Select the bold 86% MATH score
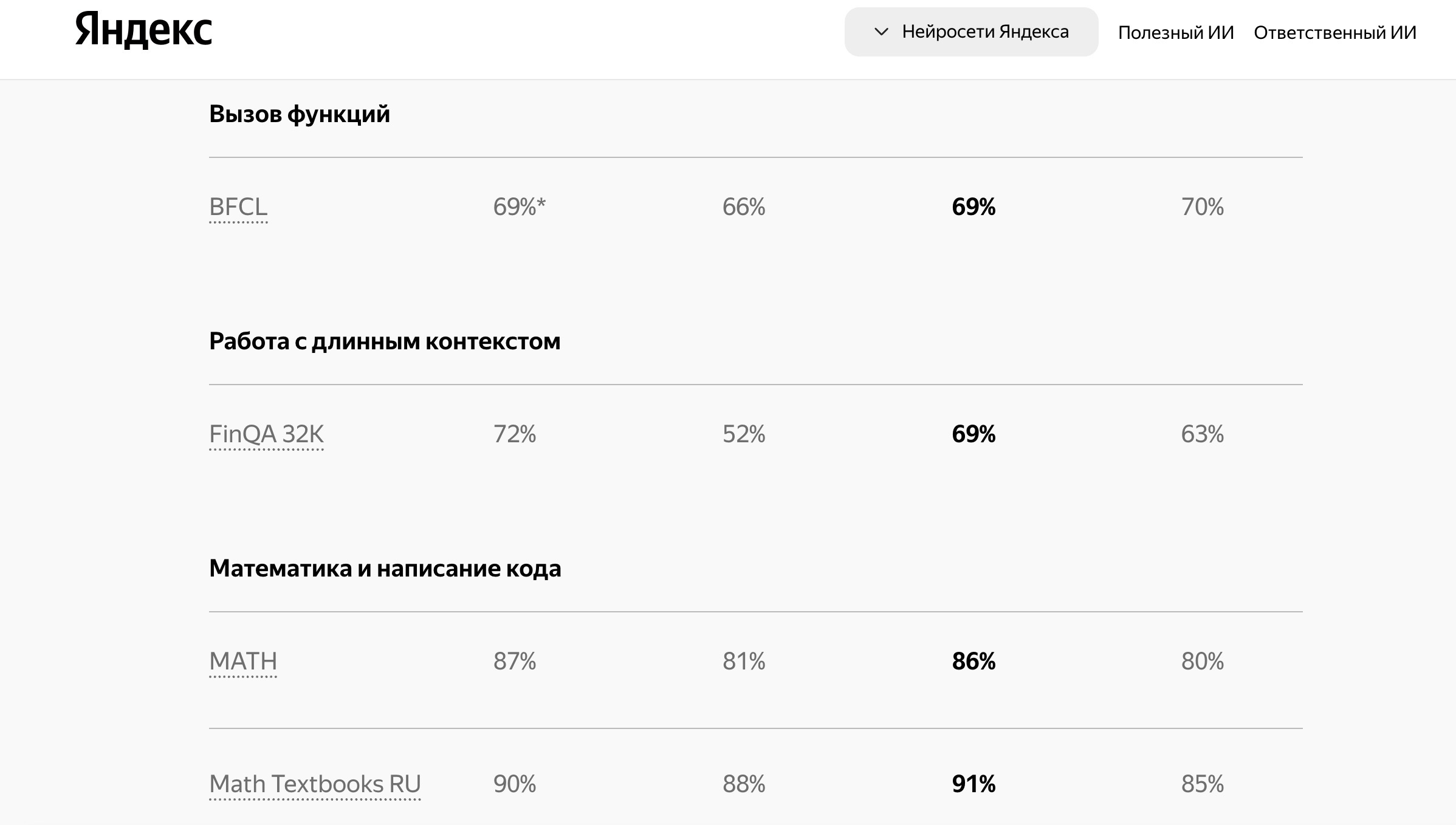The image size is (1456, 825). [x=974, y=661]
